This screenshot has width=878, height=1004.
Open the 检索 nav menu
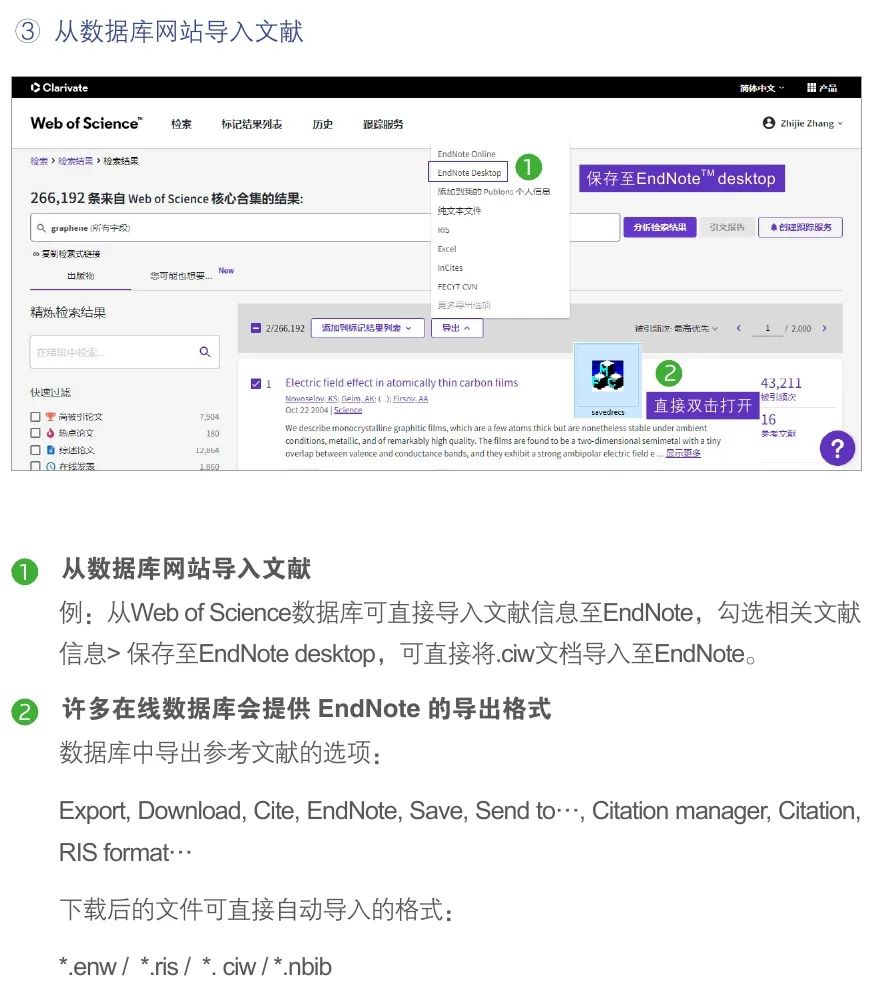click(x=181, y=124)
